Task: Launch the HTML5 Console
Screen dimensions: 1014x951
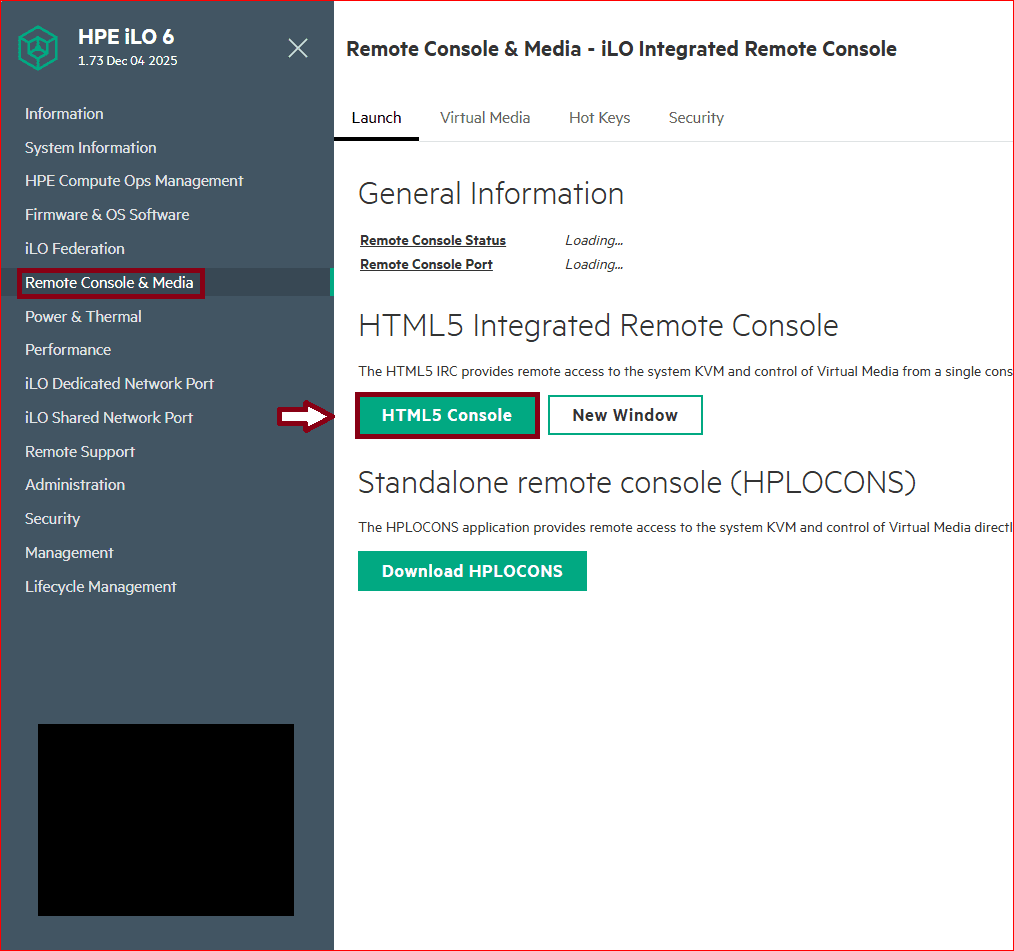Action: pyautogui.click(x=447, y=415)
